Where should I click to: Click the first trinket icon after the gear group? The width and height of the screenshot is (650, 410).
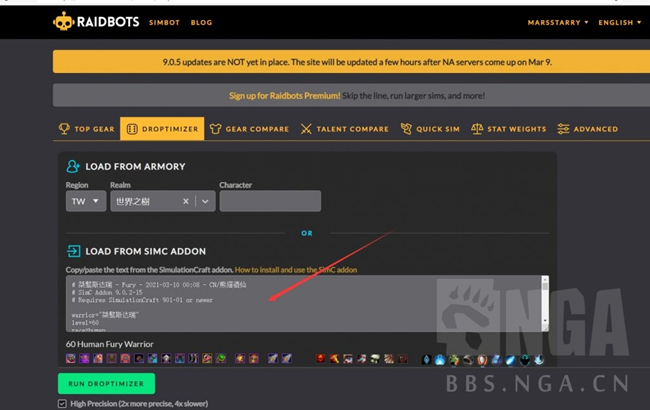click(x=240, y=358)
